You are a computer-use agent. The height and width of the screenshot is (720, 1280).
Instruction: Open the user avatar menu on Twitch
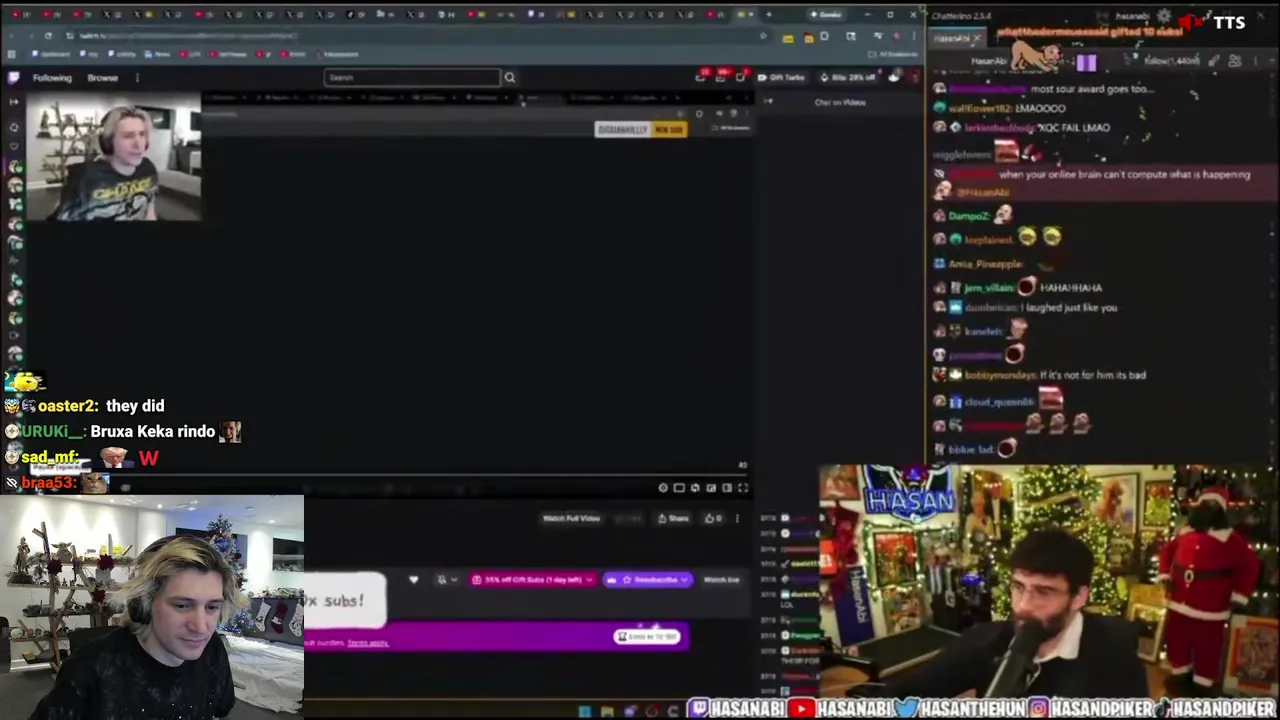(913, 77)
